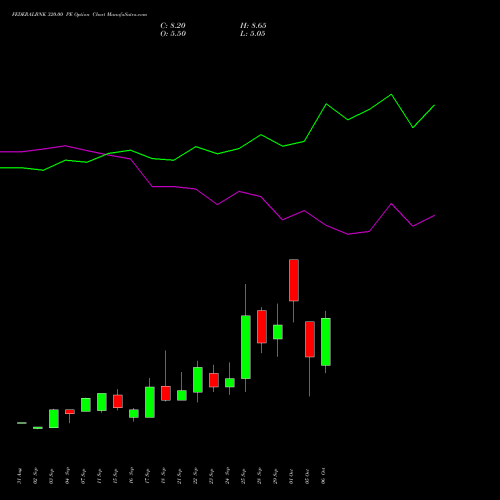The image size is (500, 500).
Task: Click the close value 'C: 8.20'
Action: coord(173,26)
